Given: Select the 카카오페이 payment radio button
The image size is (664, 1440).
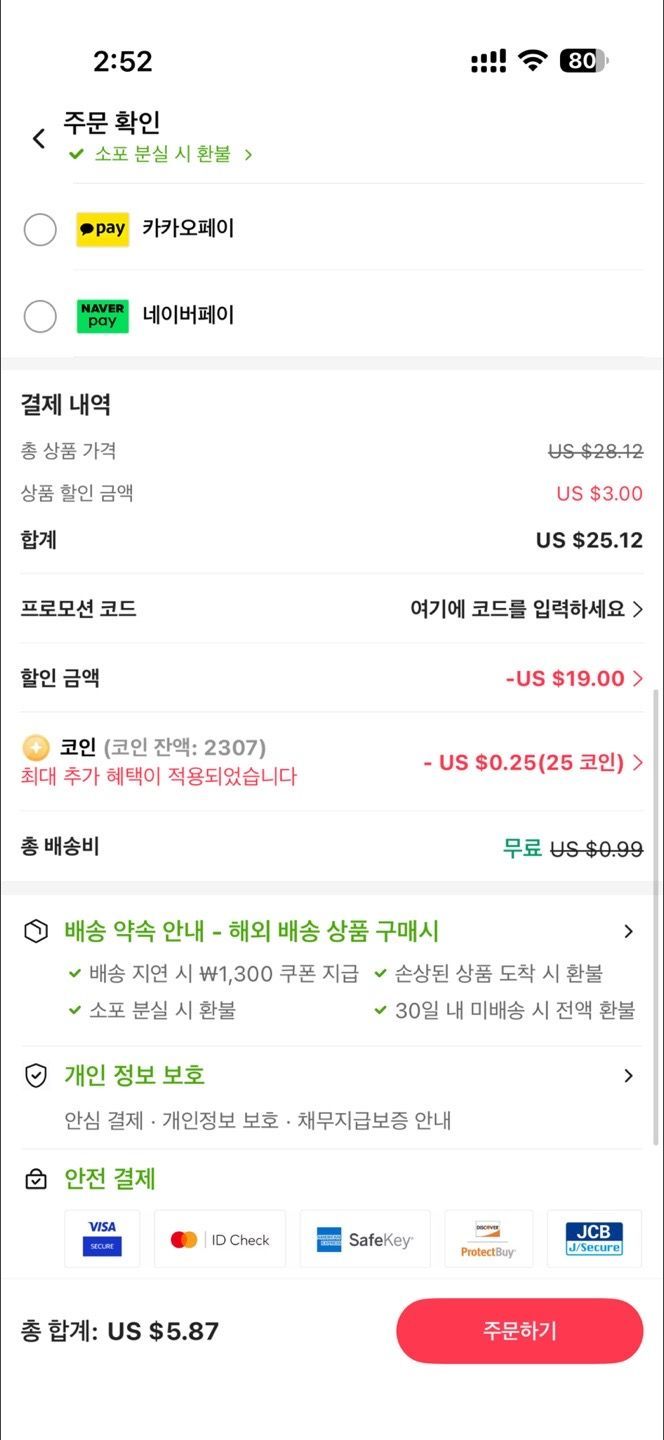Looking at the screenshot, I should point(40,229).
